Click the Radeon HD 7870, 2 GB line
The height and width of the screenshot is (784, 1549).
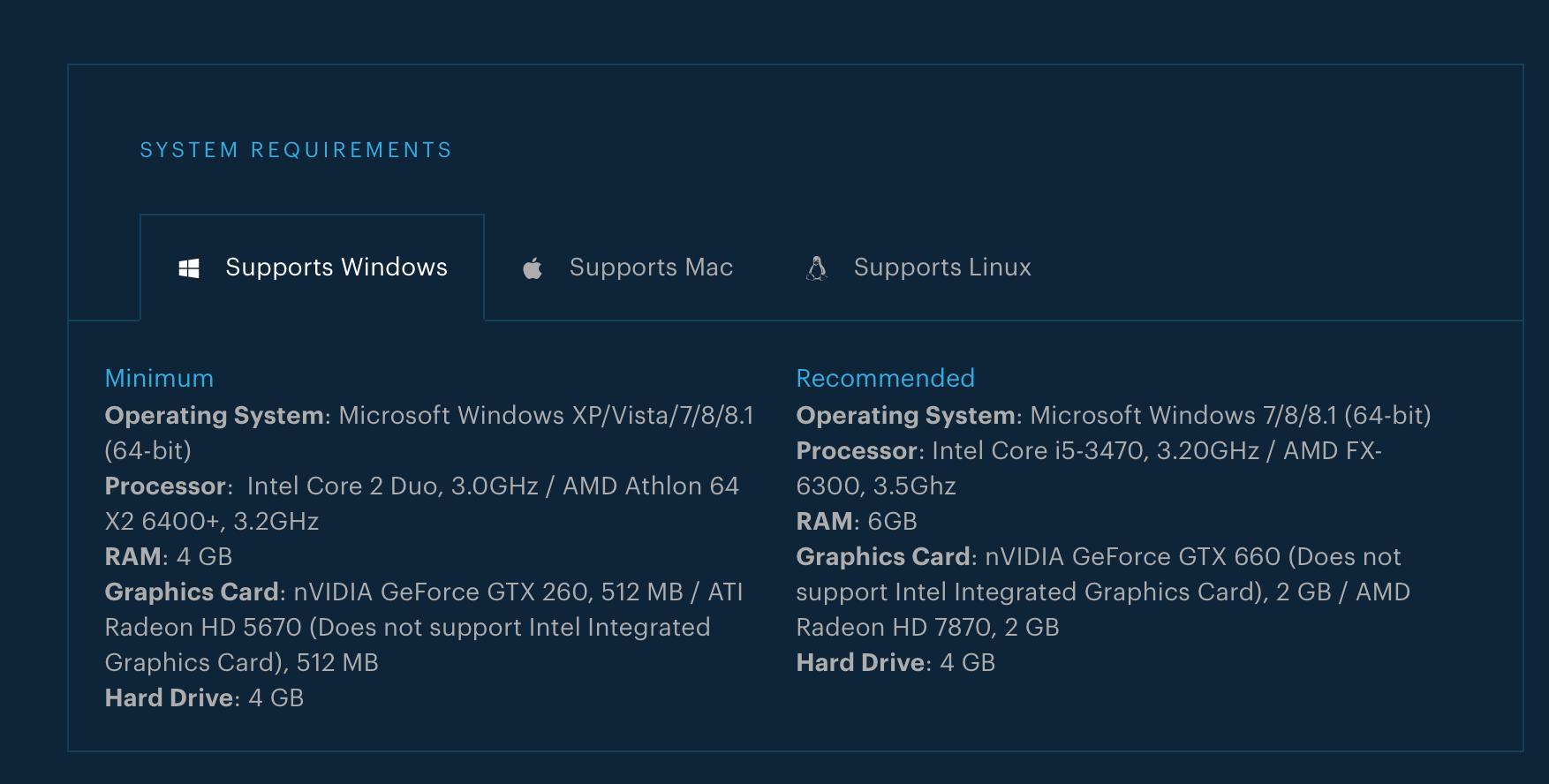pyautogui.click(x=927, y=627)
